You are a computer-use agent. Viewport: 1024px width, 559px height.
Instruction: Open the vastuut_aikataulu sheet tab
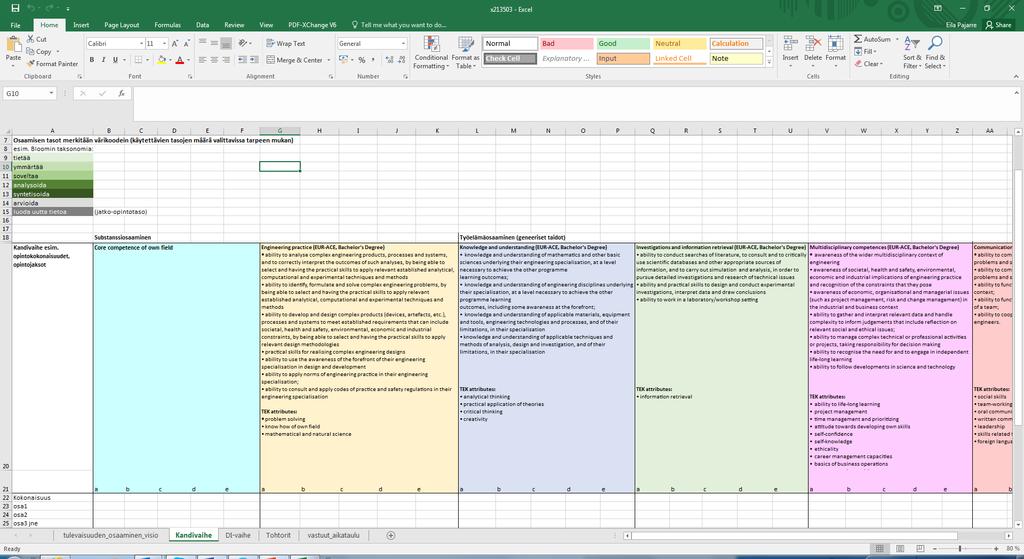pyautogui.click(x=333, y=535)
